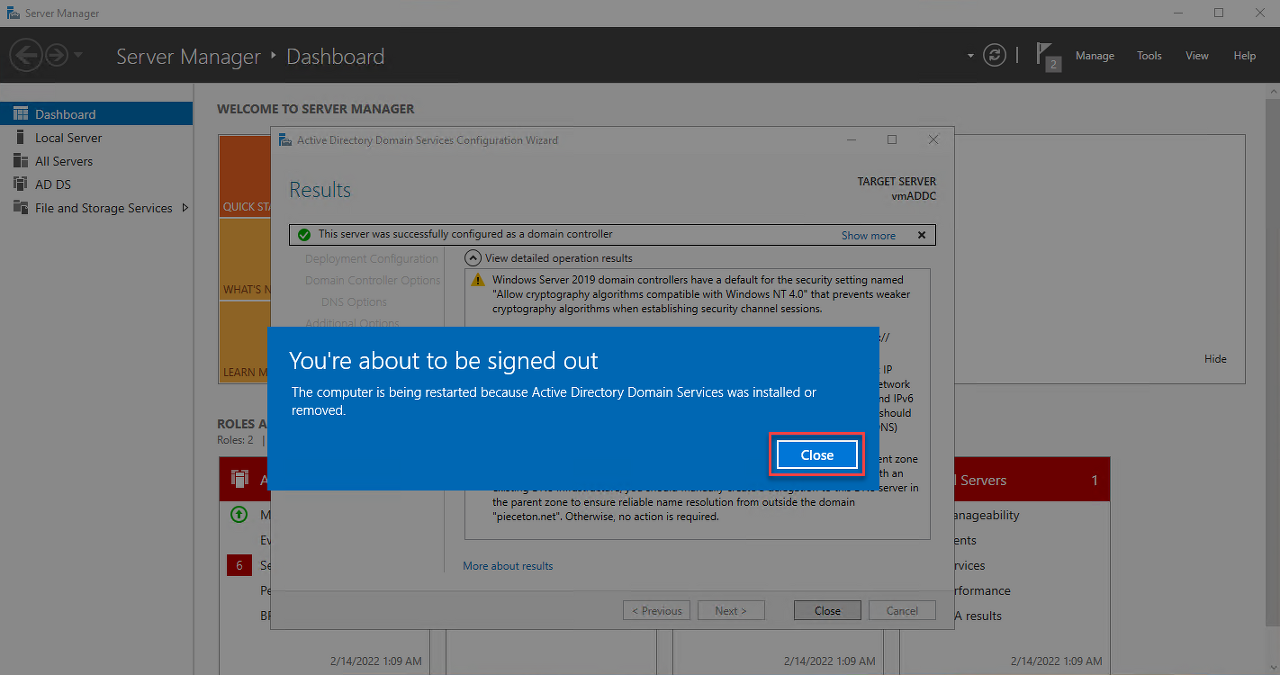Click 'WELCOME TO SERVER MANAGER' heading
The image size is (1280, 675).
tap(316, 109)
